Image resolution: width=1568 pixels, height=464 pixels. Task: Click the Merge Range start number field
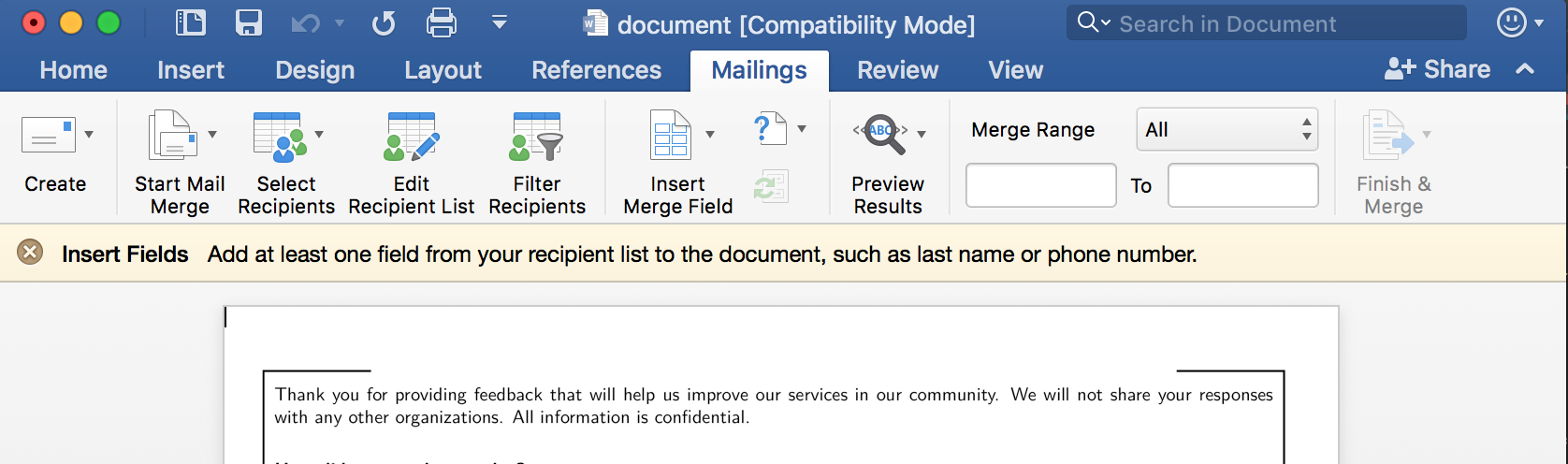coord(1040,185)
